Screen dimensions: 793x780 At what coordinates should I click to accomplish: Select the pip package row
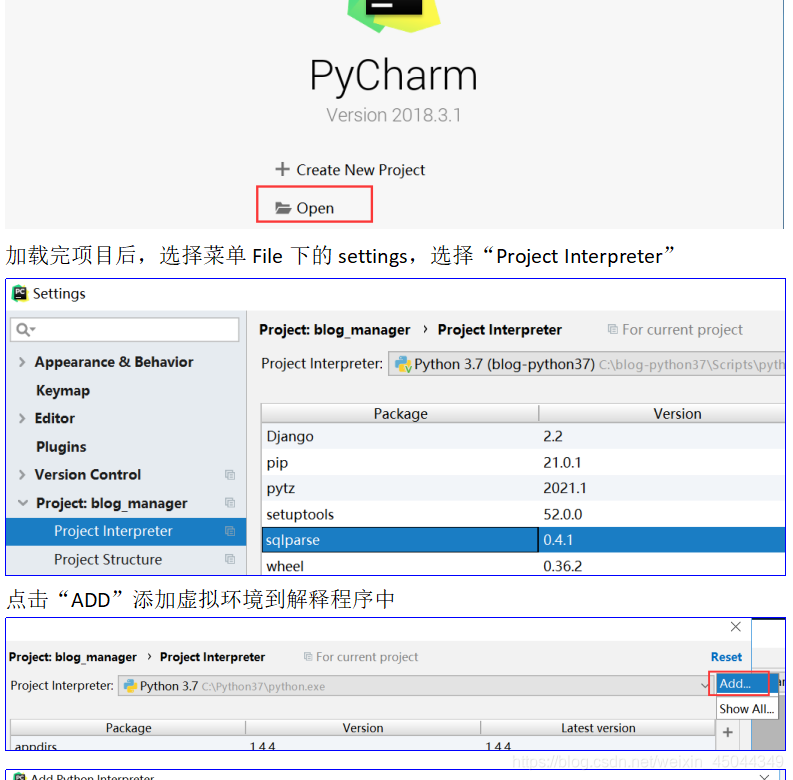tap(523, 462)
